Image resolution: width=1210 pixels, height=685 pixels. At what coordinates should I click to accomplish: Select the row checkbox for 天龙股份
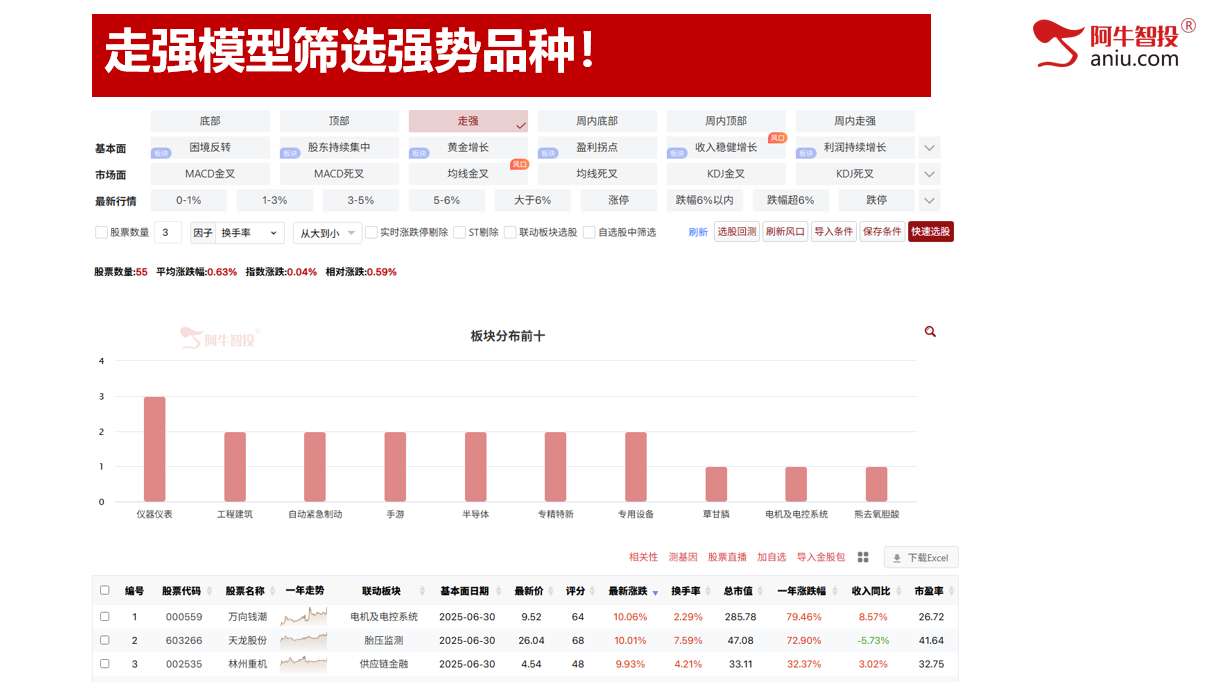click(x=105, y=640)
